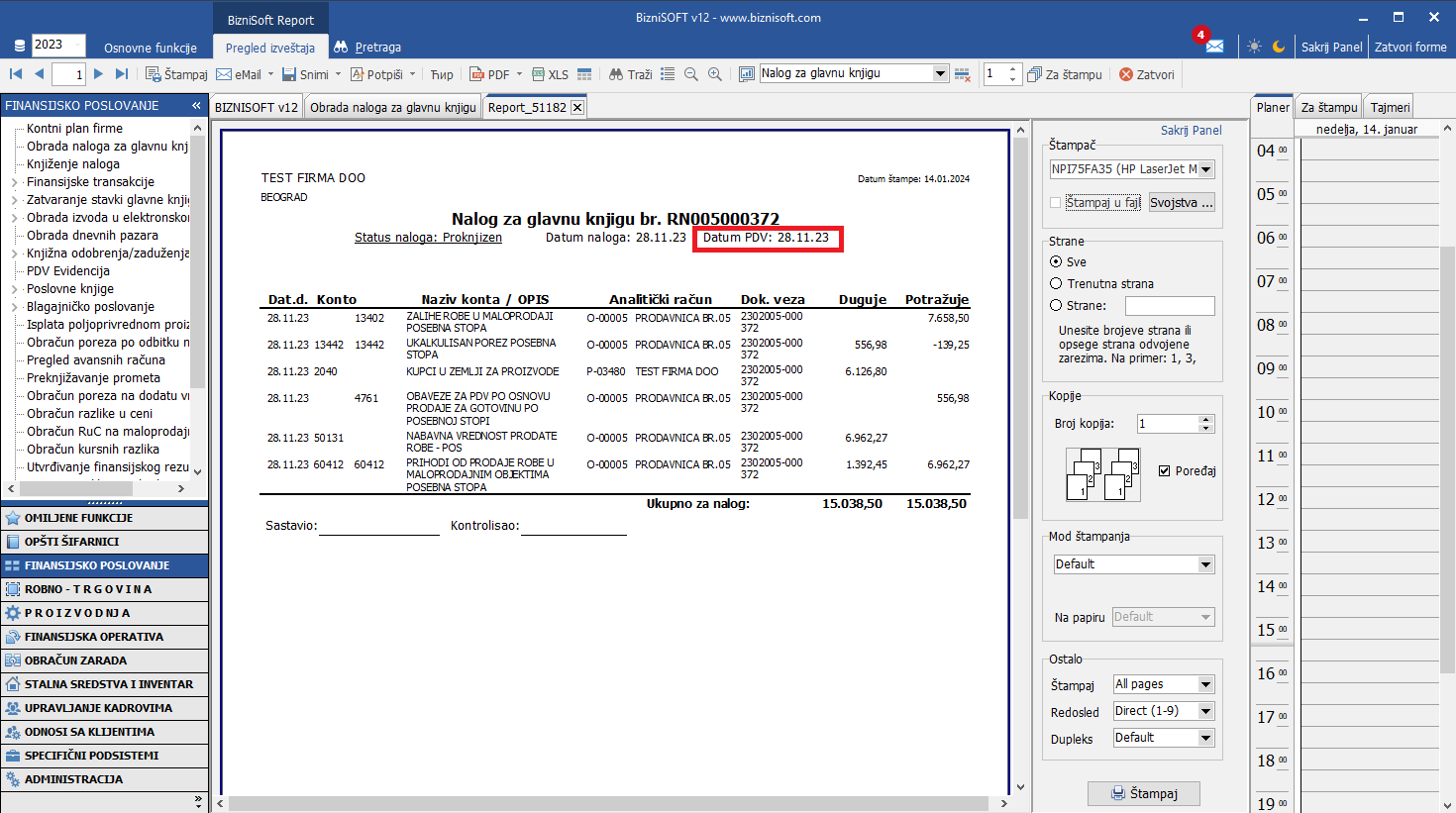Open the Nalog za glavnu knjigu dropdown
The height and width of the screenshot is (813, 1456).
(x=940, y=73)
